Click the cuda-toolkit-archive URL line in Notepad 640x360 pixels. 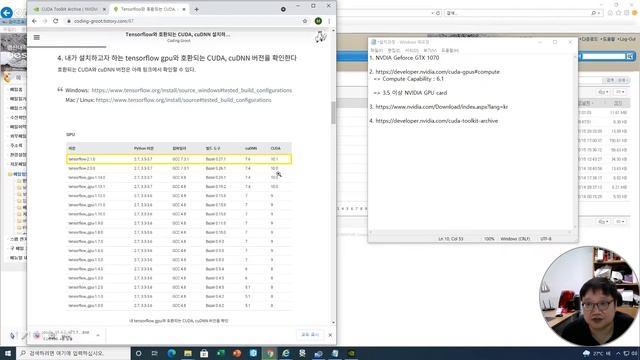(433, 121)
